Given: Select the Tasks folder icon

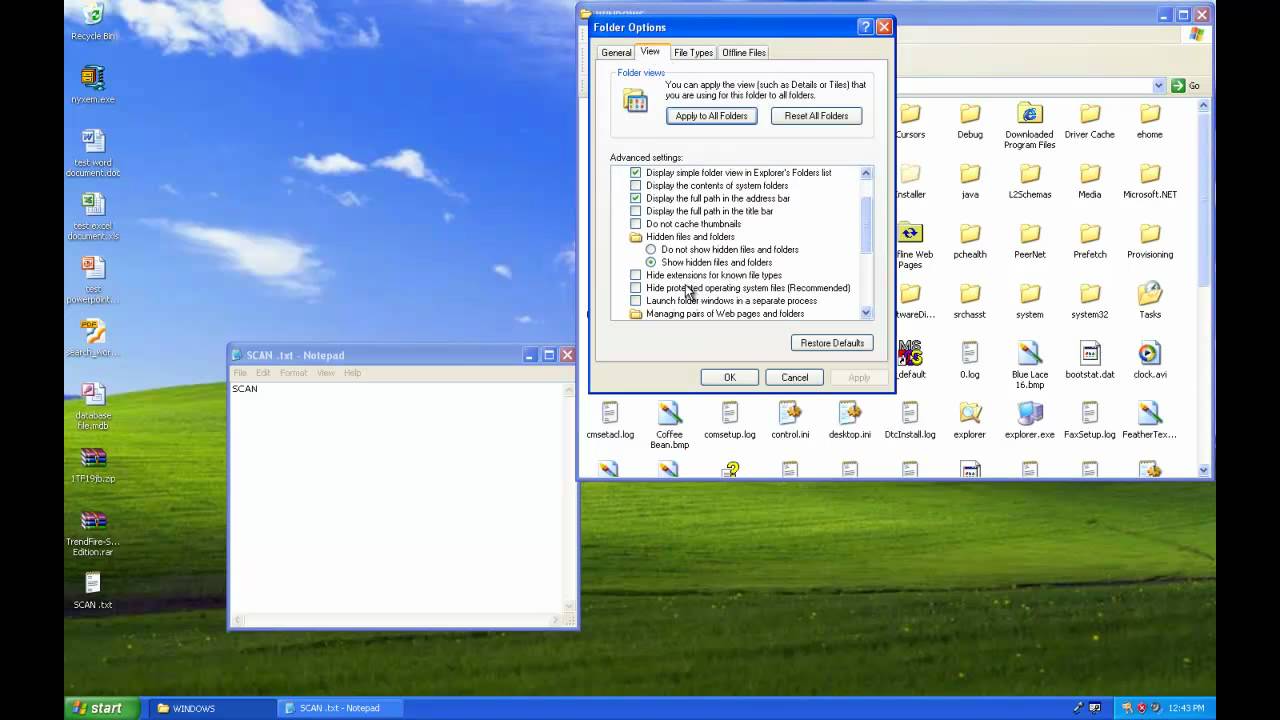Looking at the screenshot, I should [x=1150, y=301].
